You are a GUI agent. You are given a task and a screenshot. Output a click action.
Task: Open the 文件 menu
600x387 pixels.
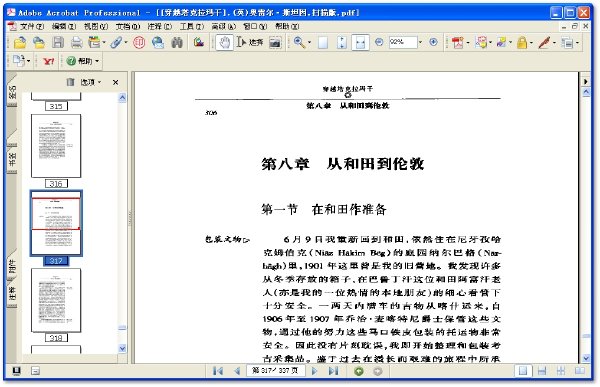click(31, 26)
